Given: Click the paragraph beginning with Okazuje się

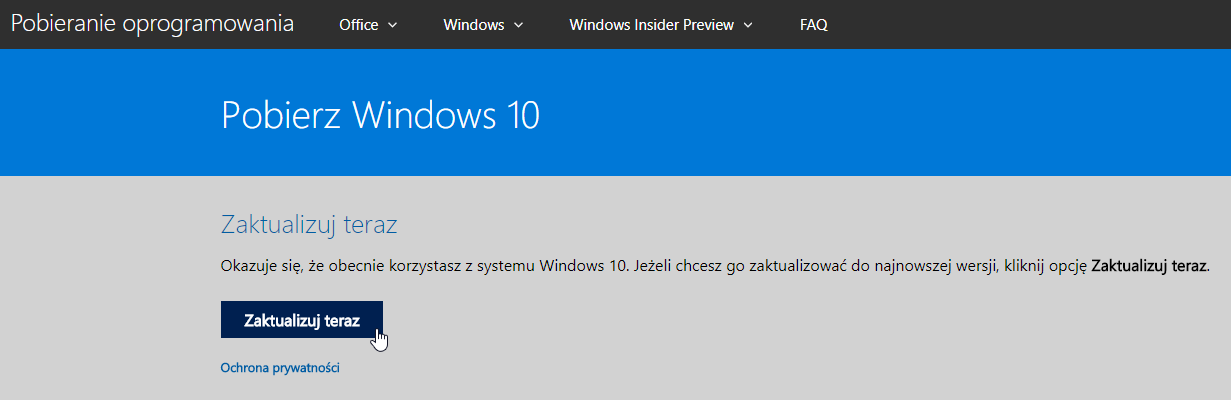Looking at the screenshot, I should [715, 266].
